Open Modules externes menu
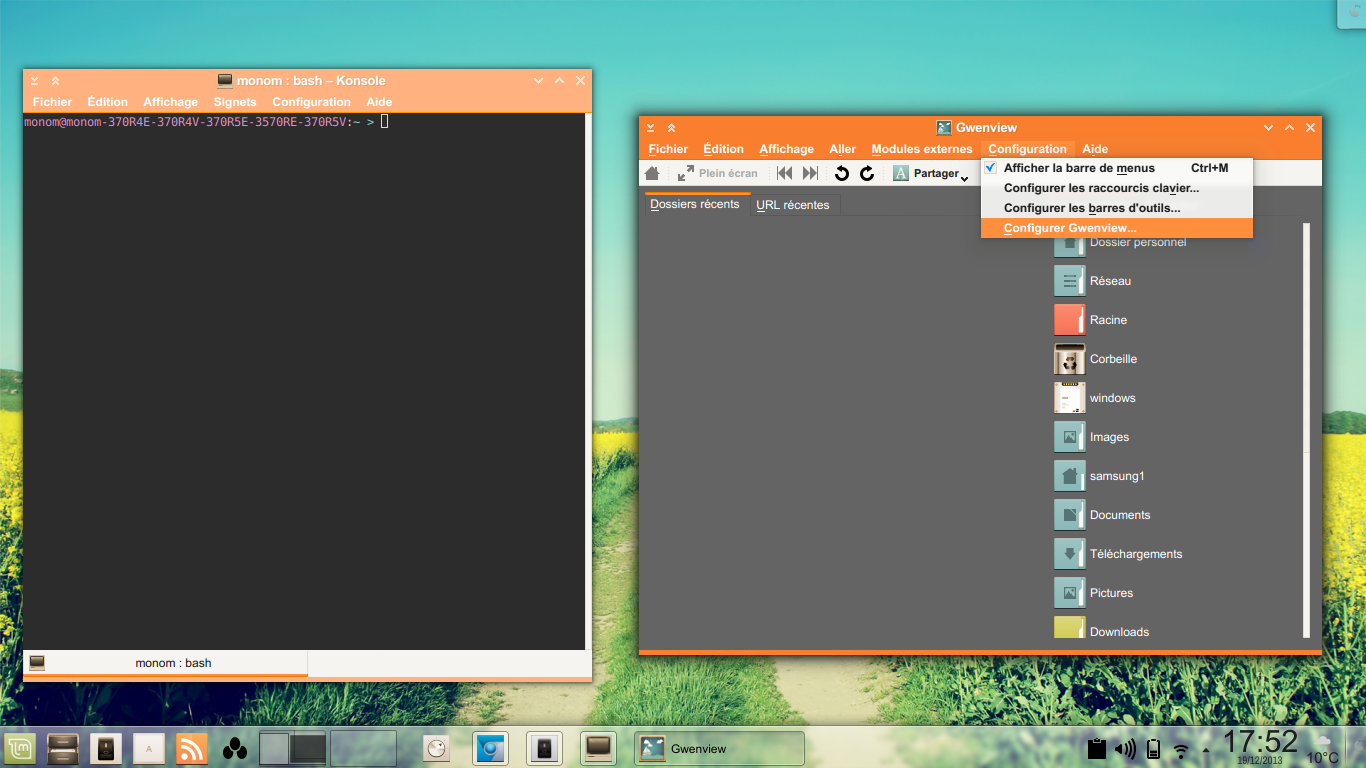 pos(922,149)
